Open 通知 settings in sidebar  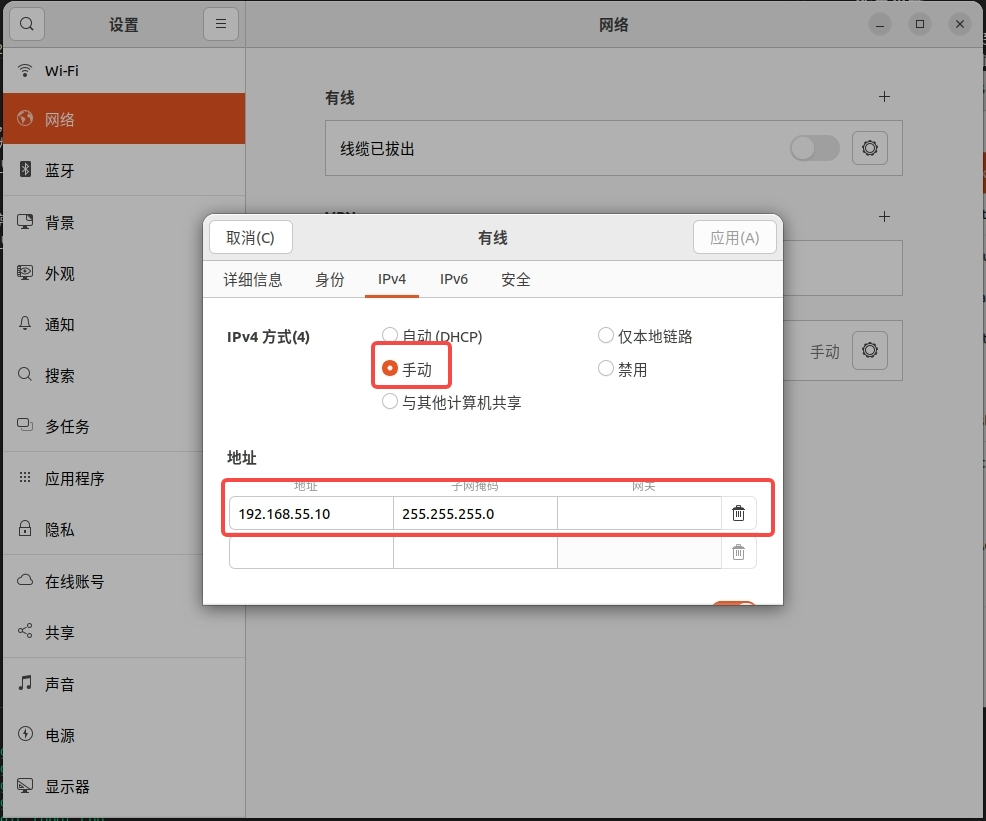click(x=124, y=324)
